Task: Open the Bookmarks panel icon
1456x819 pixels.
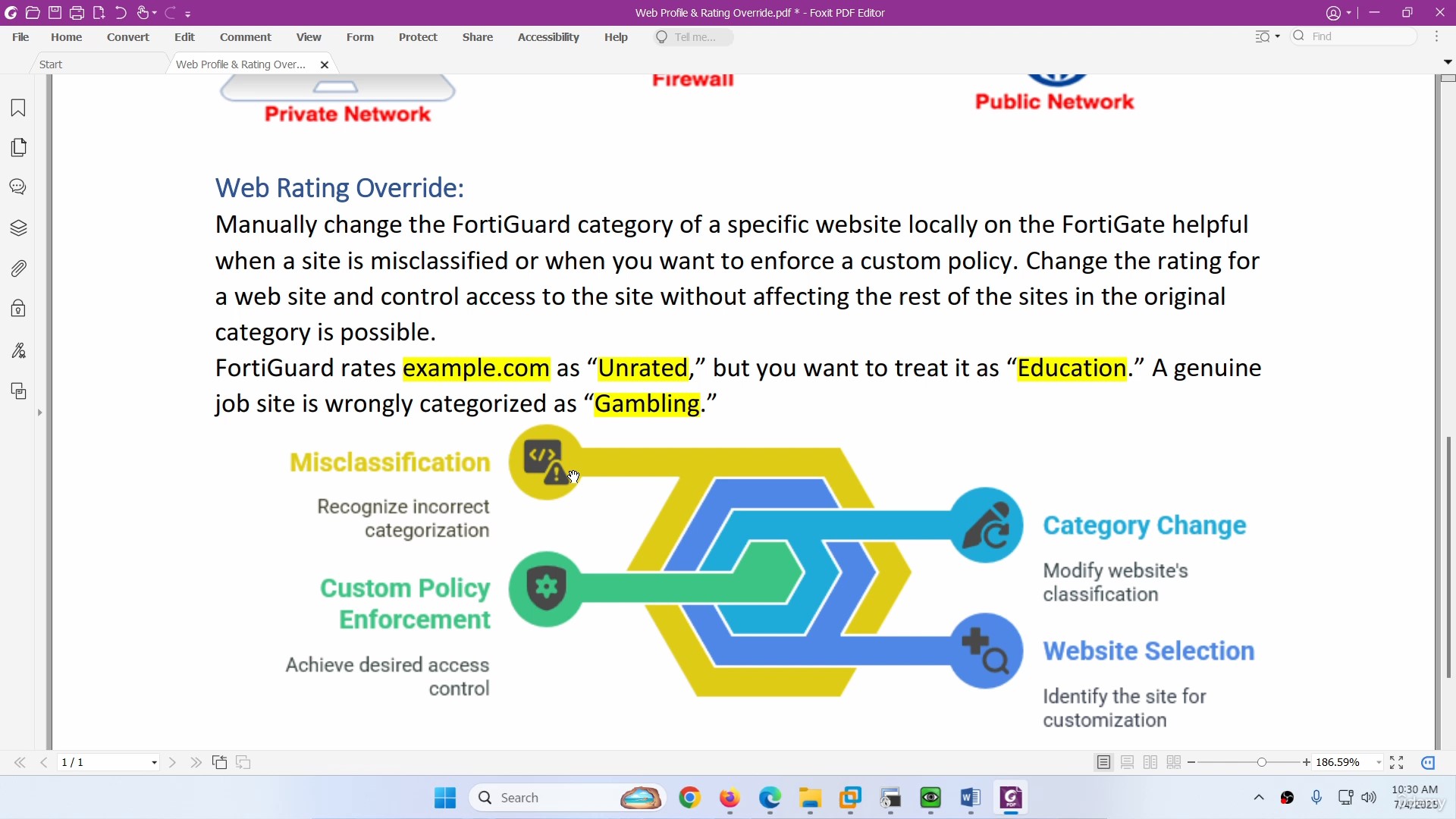Action: [18, 108]
